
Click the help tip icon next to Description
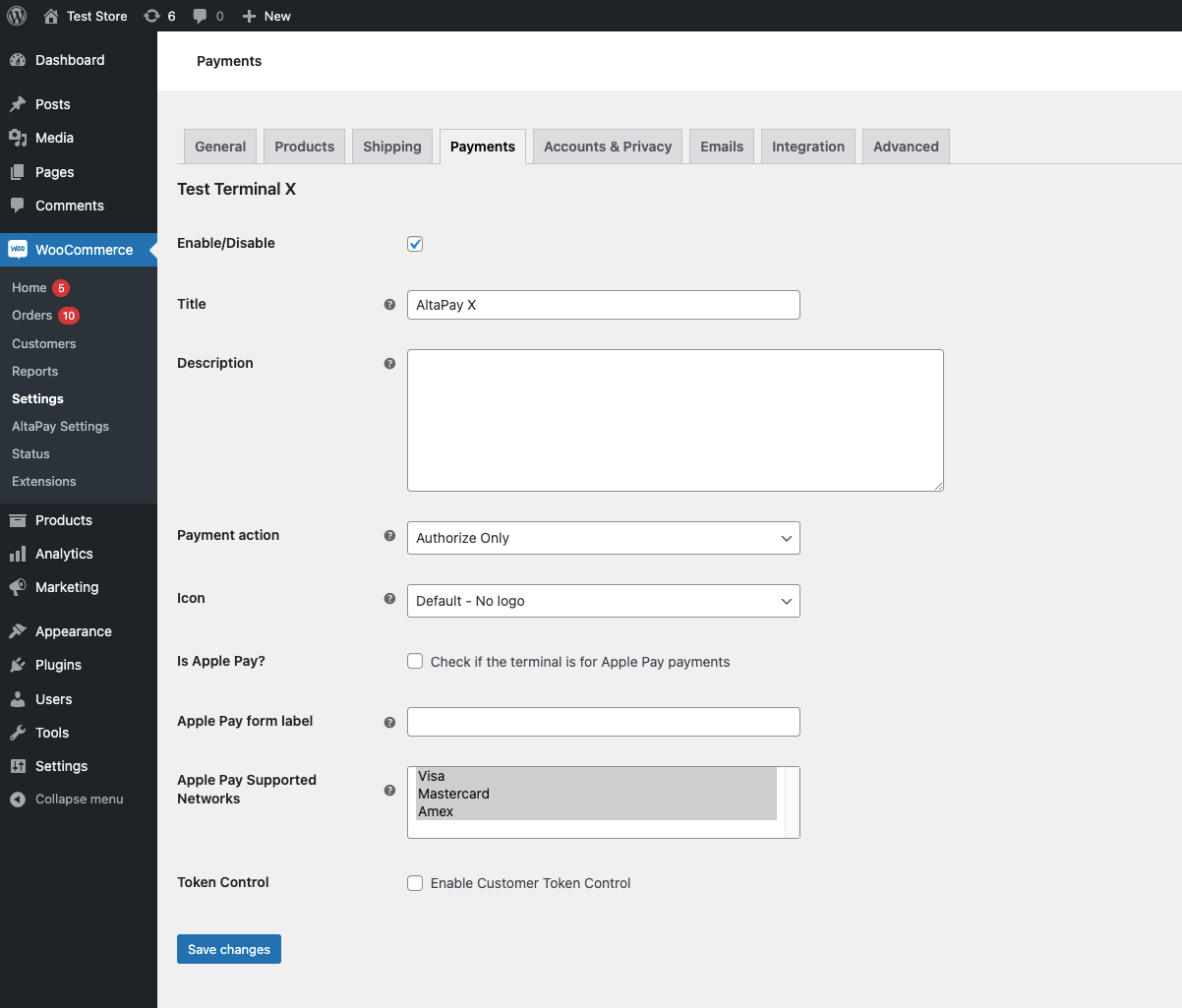point(389,364)
